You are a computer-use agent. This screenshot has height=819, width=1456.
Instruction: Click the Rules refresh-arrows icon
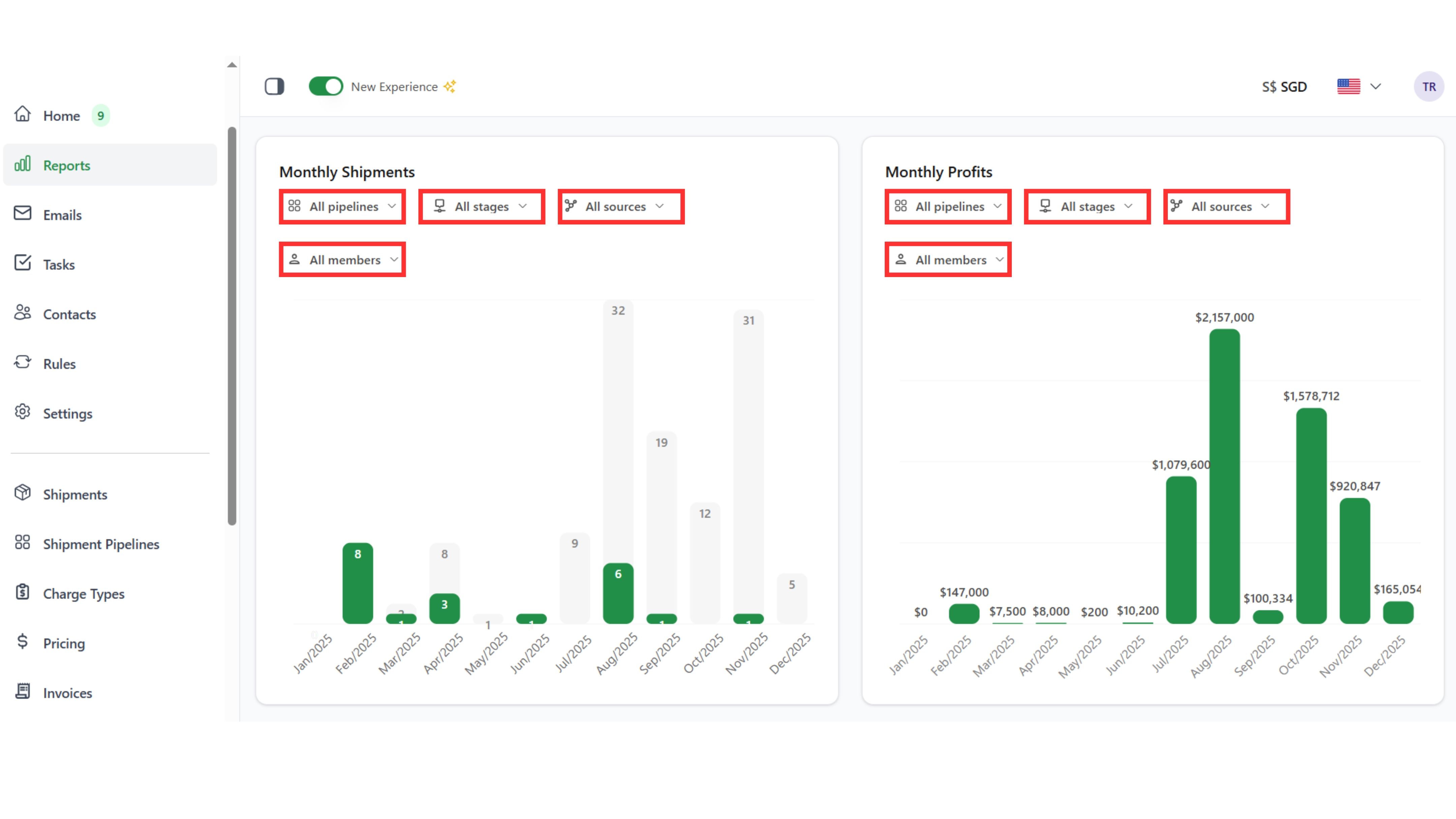coord(22,363)
